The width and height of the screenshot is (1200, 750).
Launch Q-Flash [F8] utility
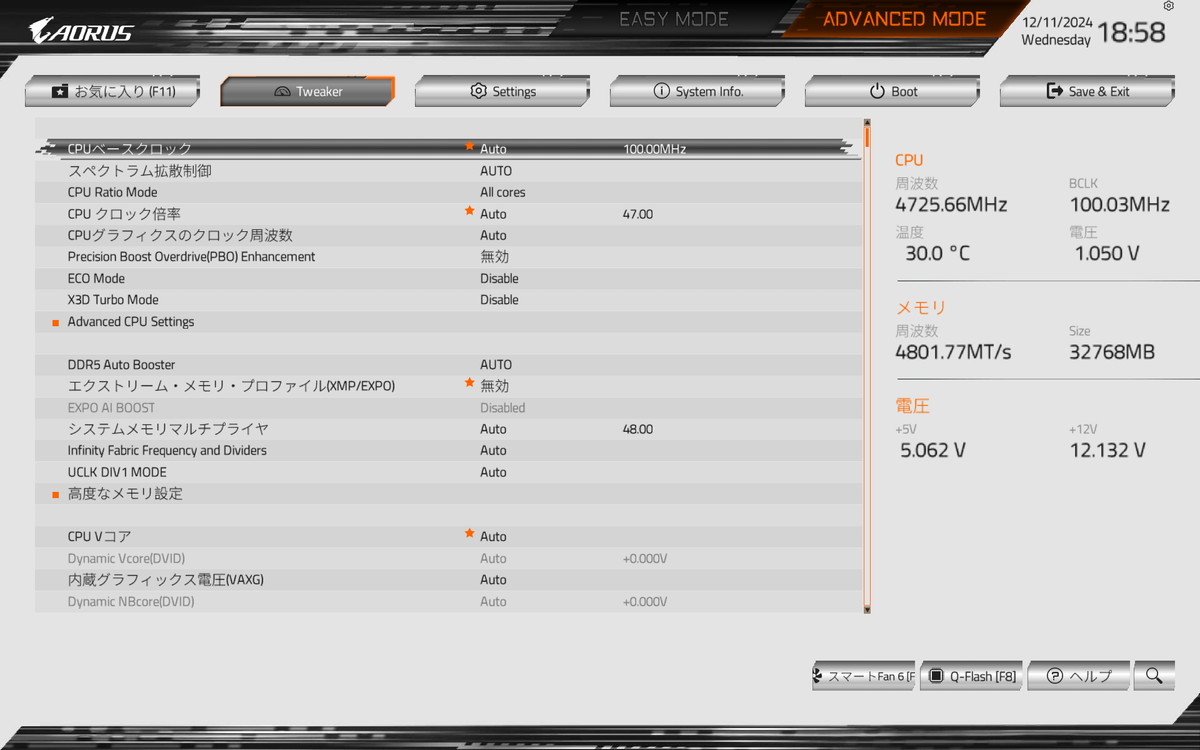click(972, 676)
